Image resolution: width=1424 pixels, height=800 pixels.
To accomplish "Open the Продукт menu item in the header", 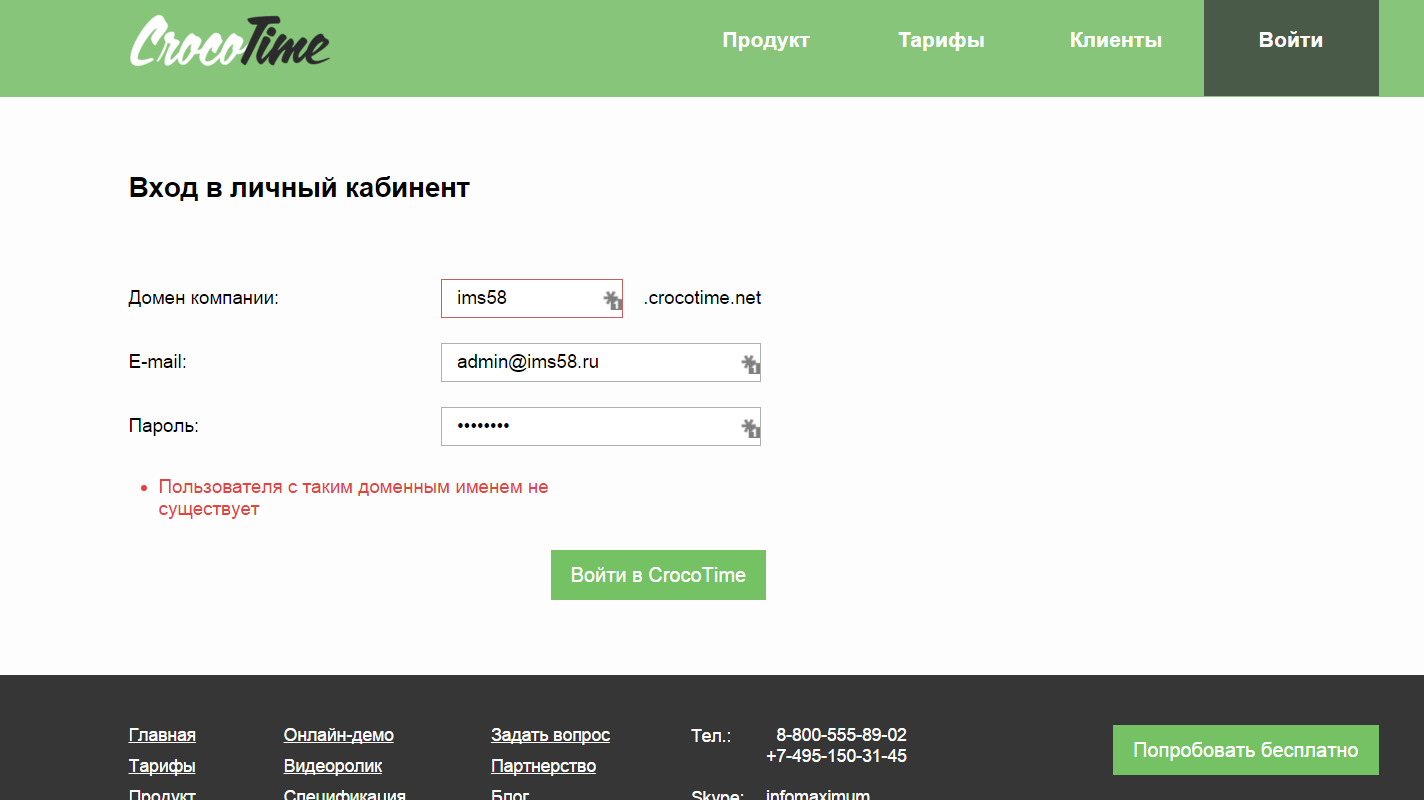I will coord(766,41).
